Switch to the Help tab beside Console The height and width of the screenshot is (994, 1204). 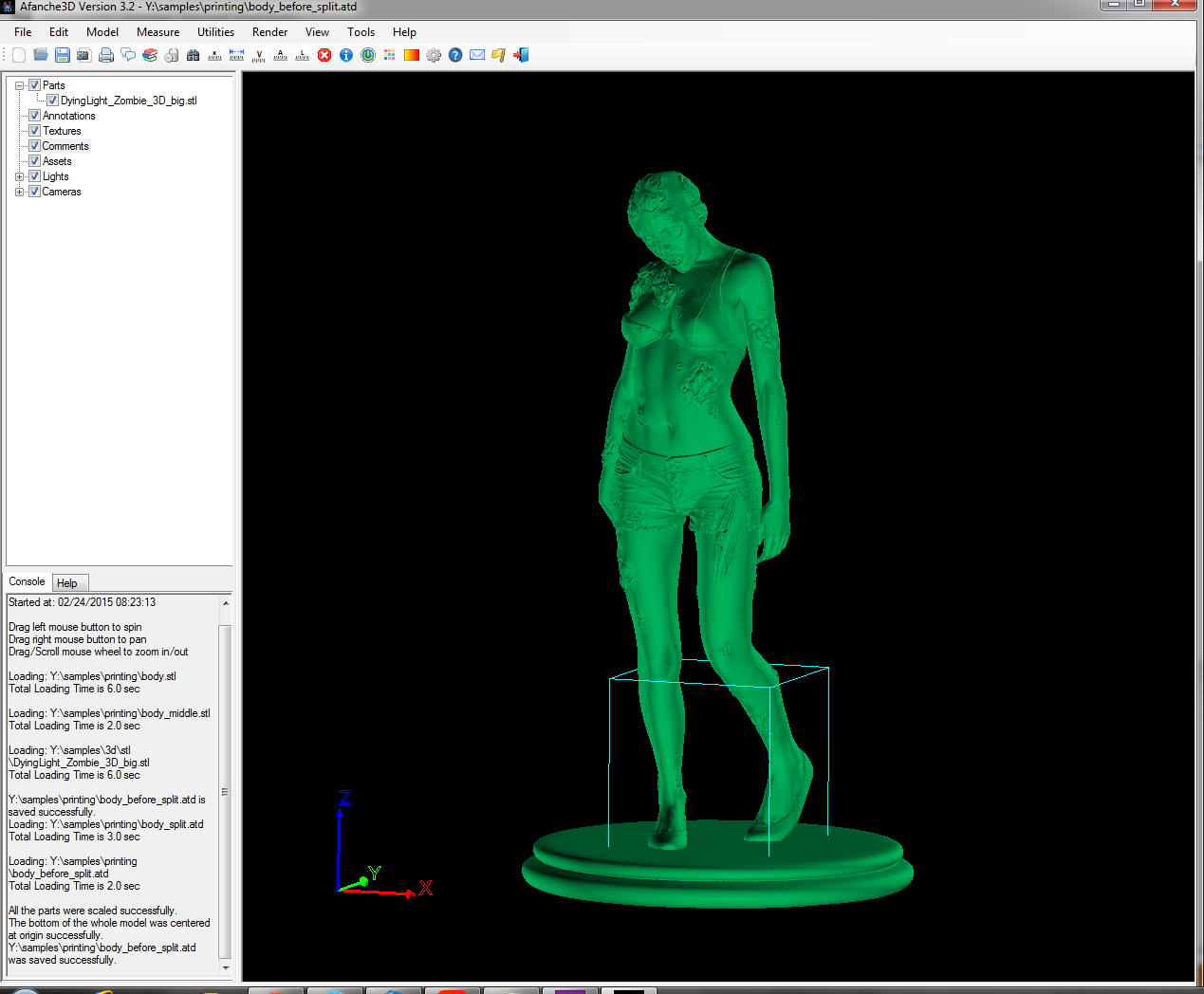(69, 581)
